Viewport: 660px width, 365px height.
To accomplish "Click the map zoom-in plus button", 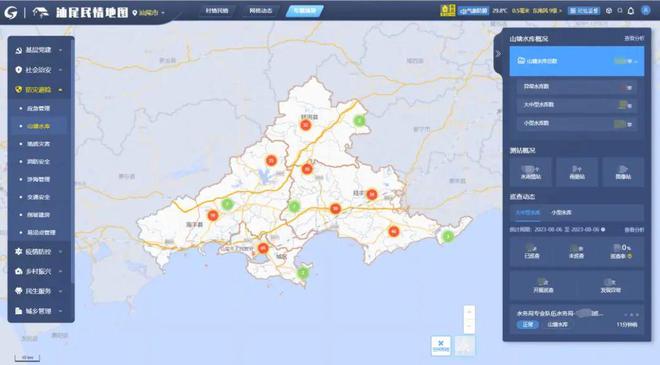I will pos(469,312).
